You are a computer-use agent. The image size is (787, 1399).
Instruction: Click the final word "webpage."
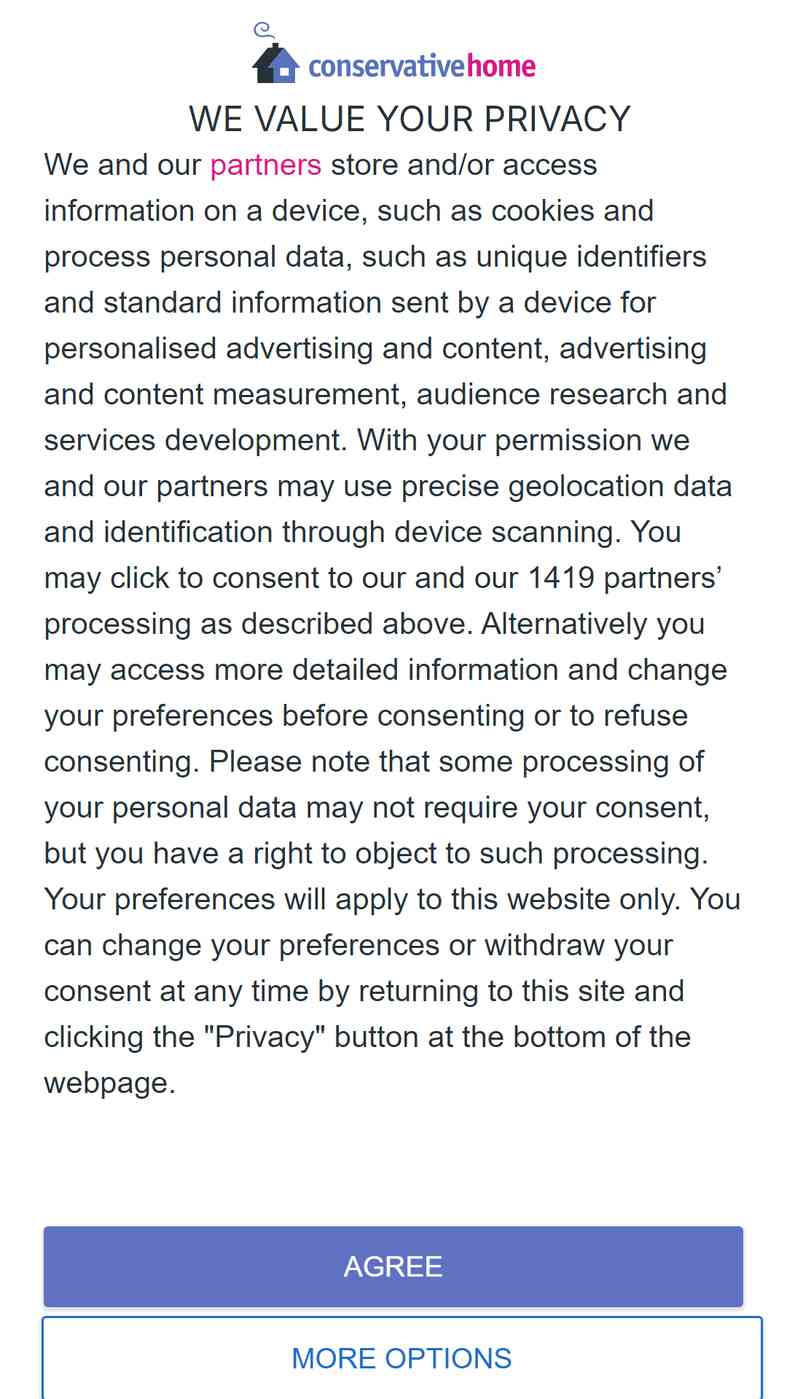pos(110,1083)
